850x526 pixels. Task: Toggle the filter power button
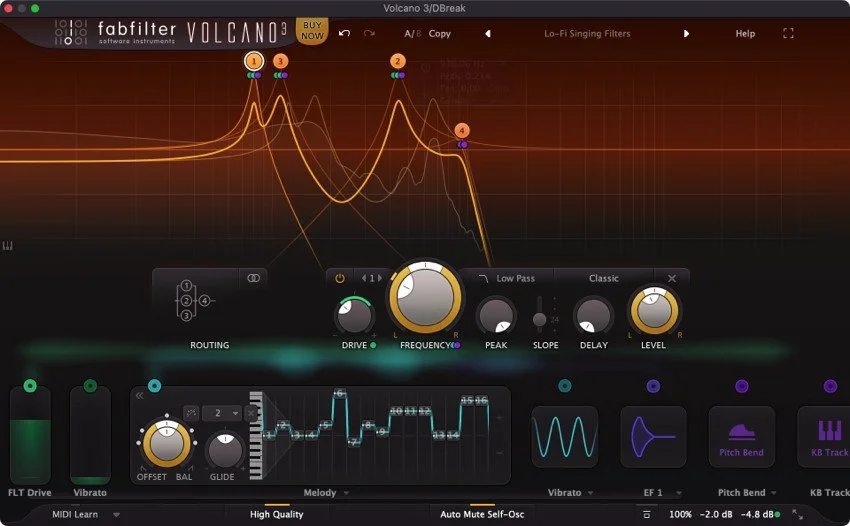[340, 278]
